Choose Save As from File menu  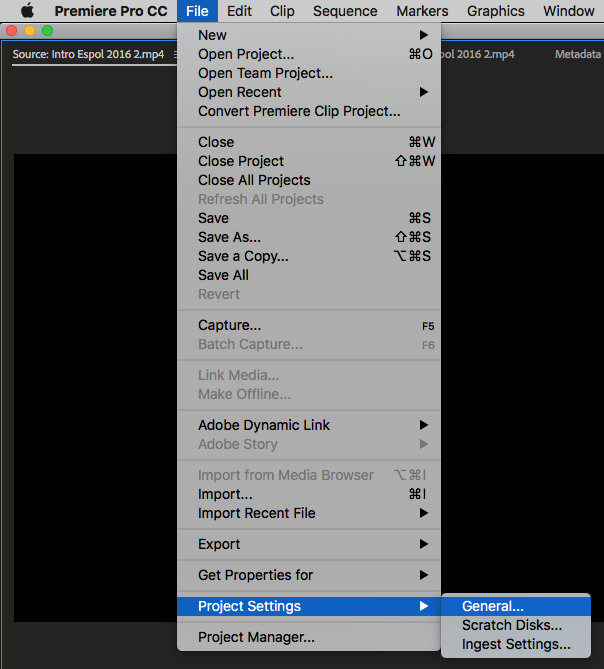click(x=229, y=237)
